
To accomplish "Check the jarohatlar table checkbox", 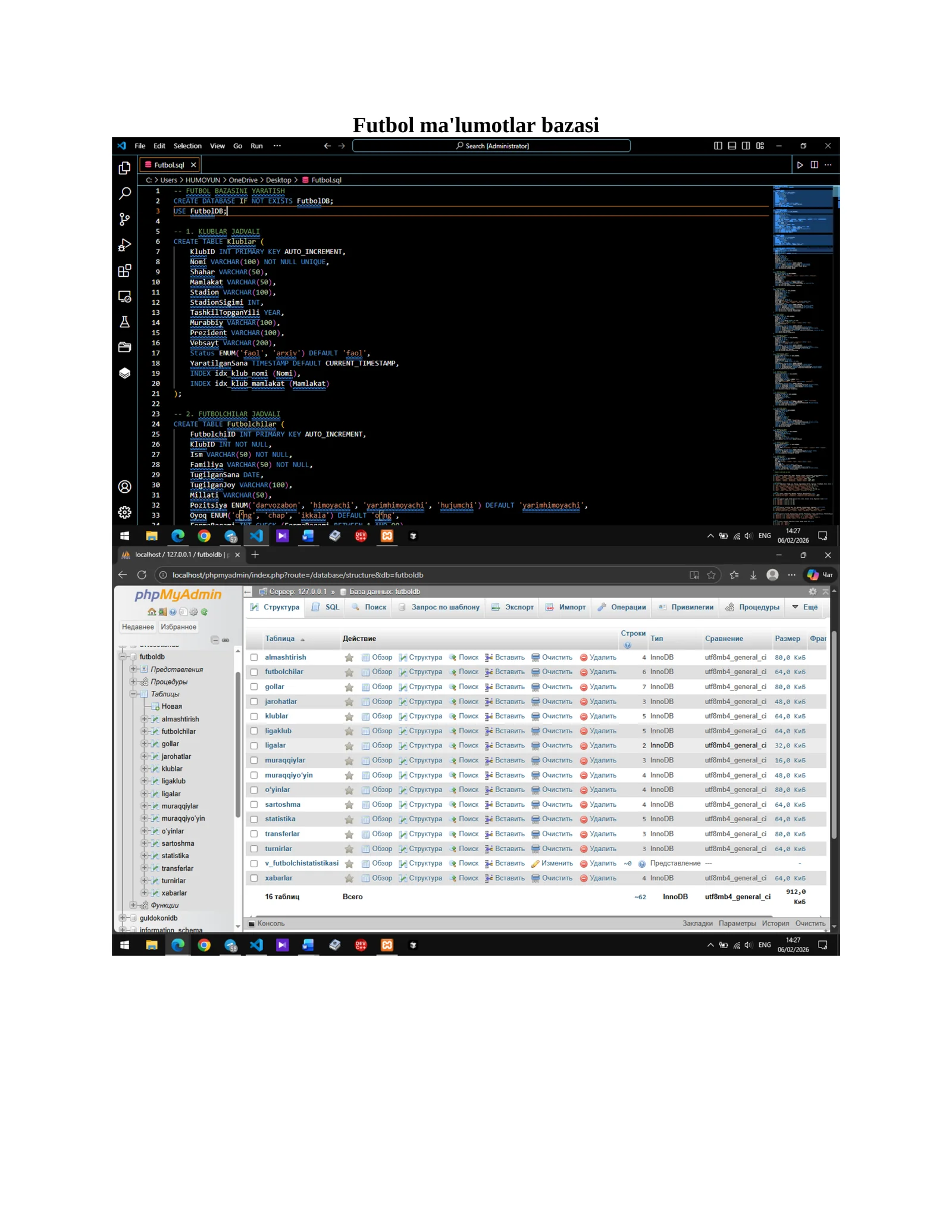I will pos(254,702).
